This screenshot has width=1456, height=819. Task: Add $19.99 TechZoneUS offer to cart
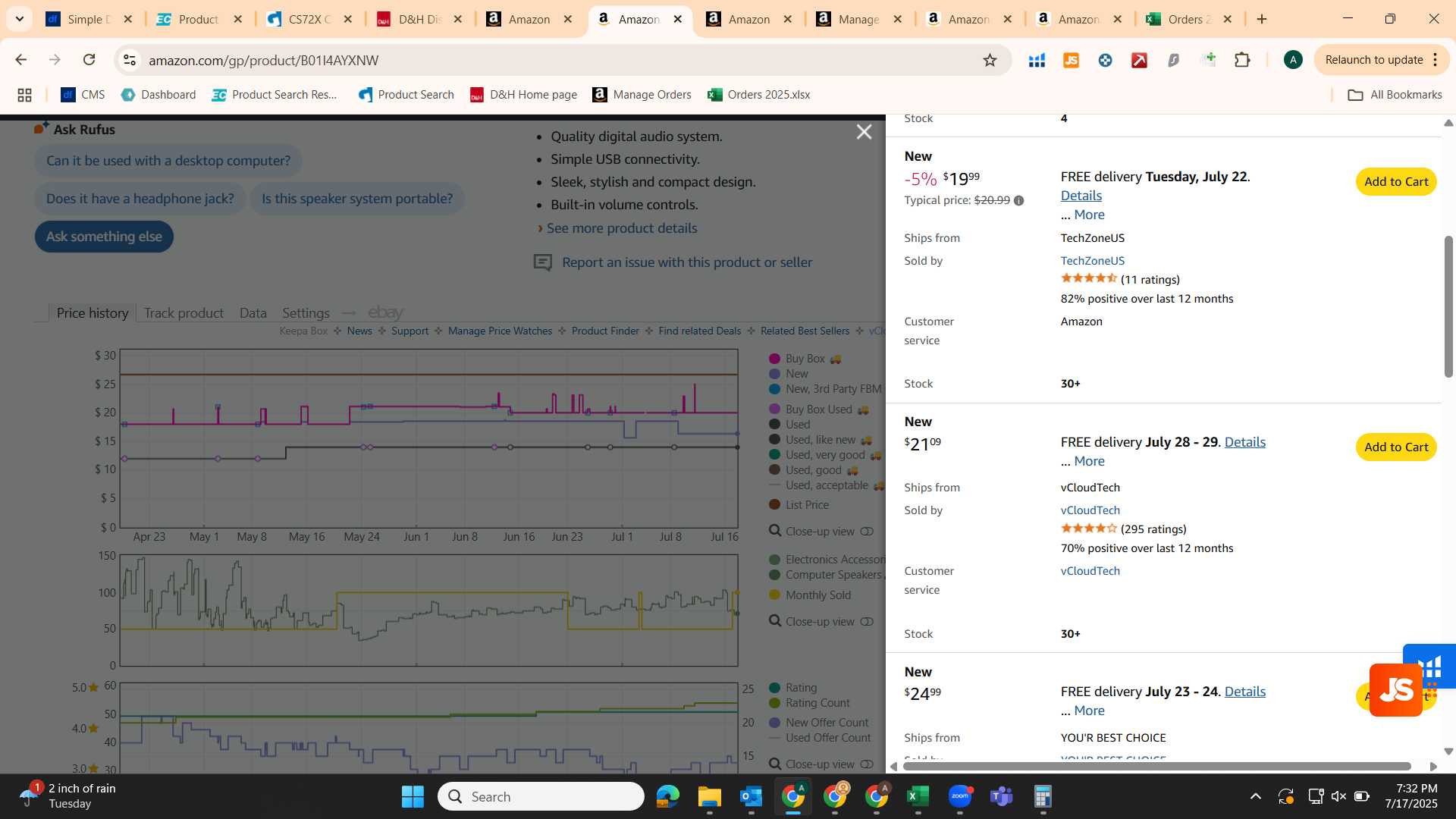tap(1395, 182)
